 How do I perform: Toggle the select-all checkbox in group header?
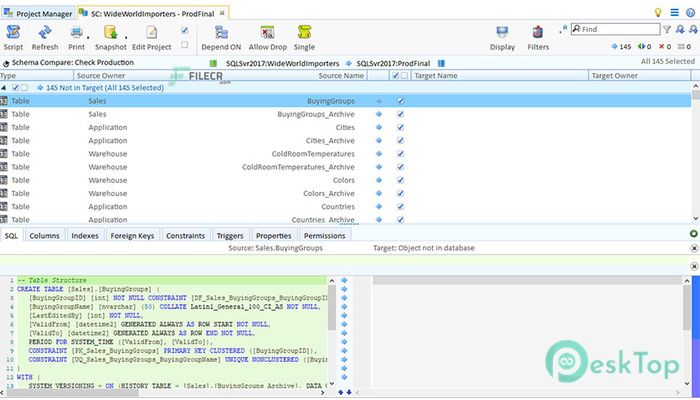[16, 88]
